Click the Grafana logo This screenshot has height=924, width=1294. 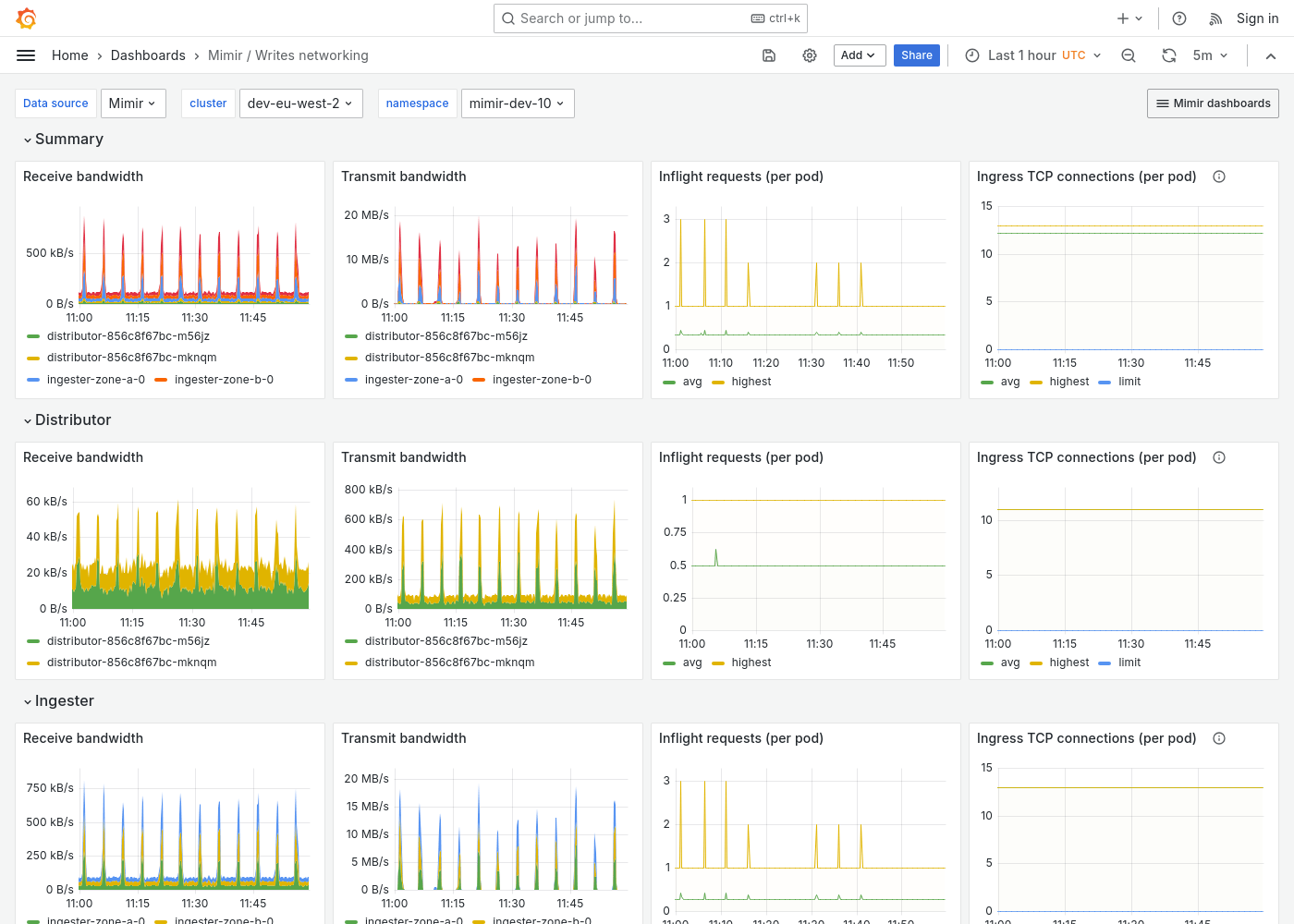click(26, 18)
